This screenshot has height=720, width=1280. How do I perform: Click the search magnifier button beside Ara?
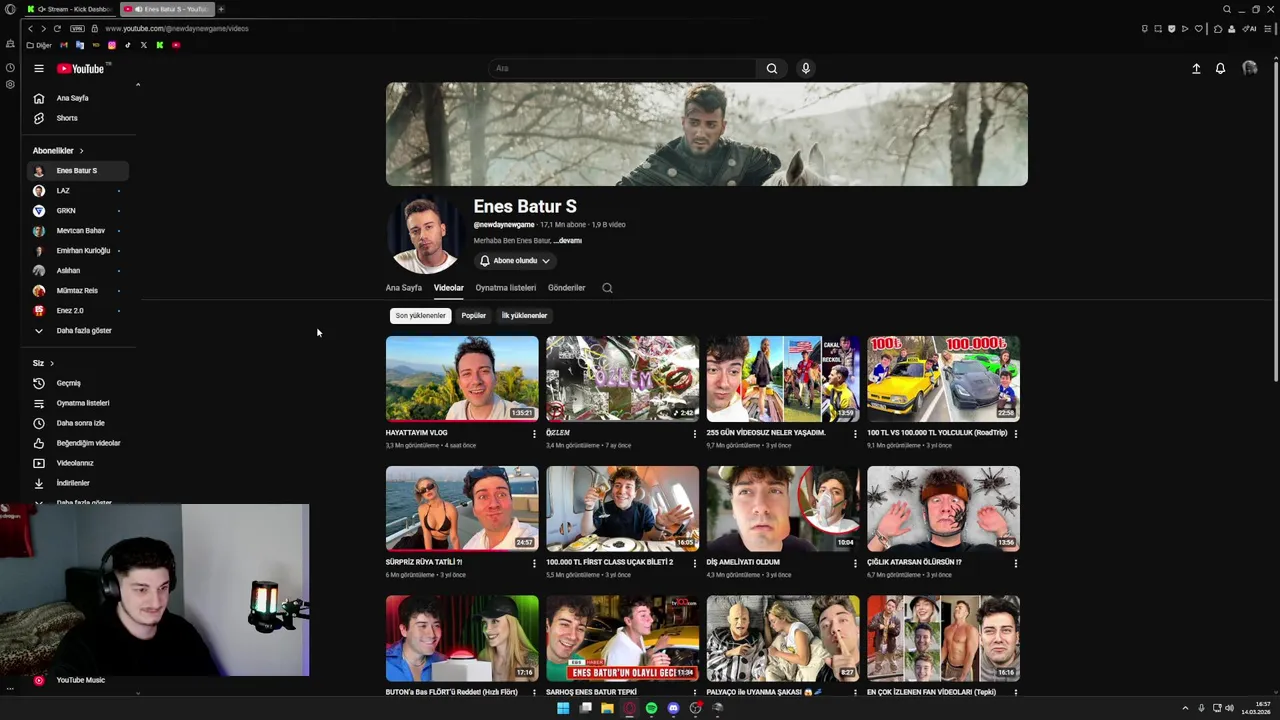point(771,68)
